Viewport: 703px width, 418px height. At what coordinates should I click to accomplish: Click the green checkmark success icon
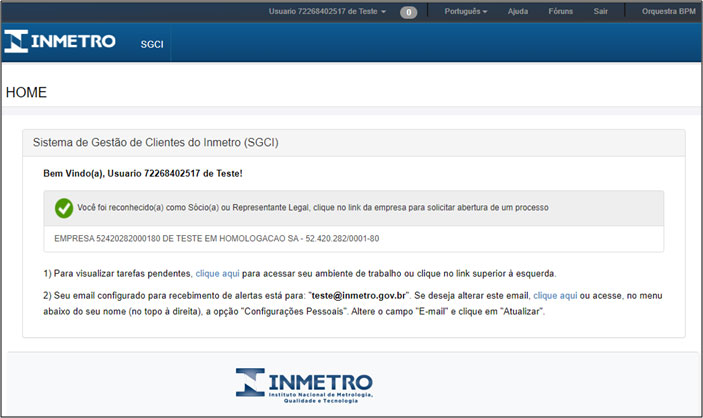click(x=64, y=207)
